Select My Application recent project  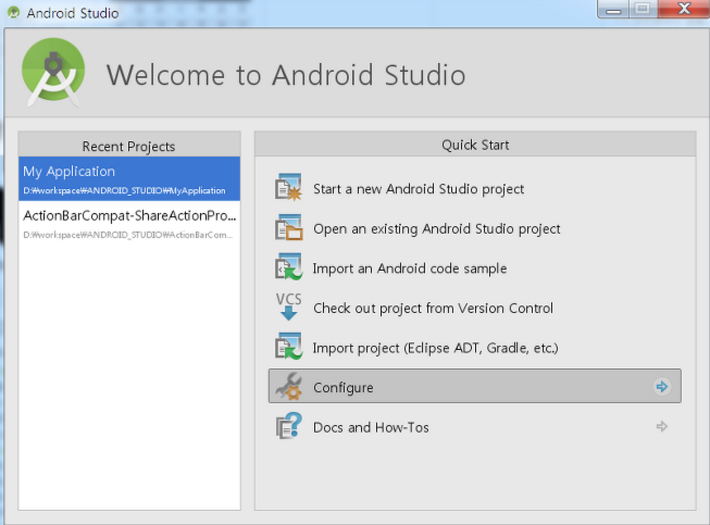coord(129,179)
